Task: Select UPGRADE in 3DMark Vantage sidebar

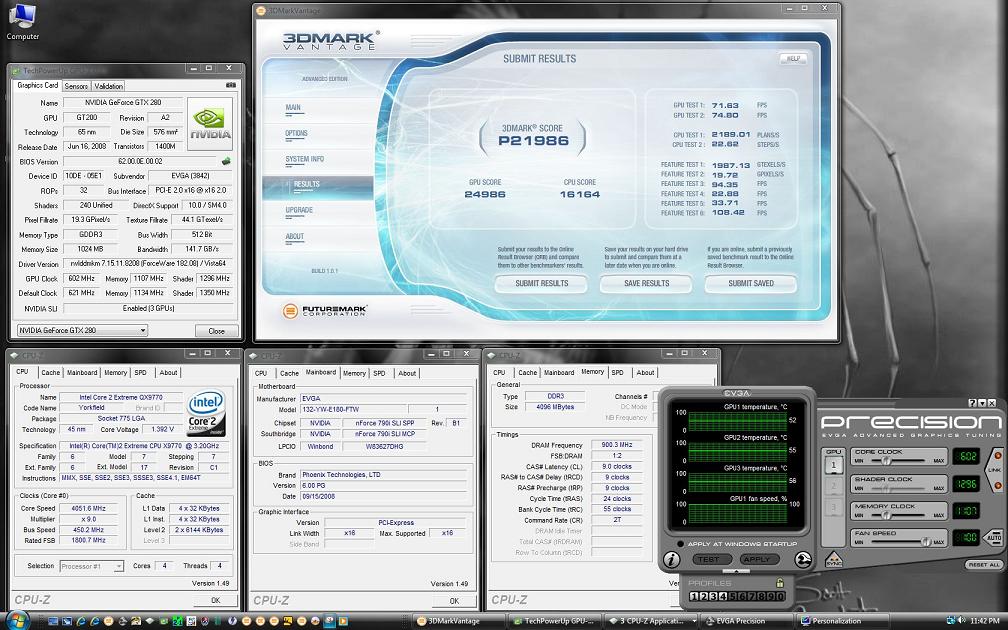Action: (299, 210)
